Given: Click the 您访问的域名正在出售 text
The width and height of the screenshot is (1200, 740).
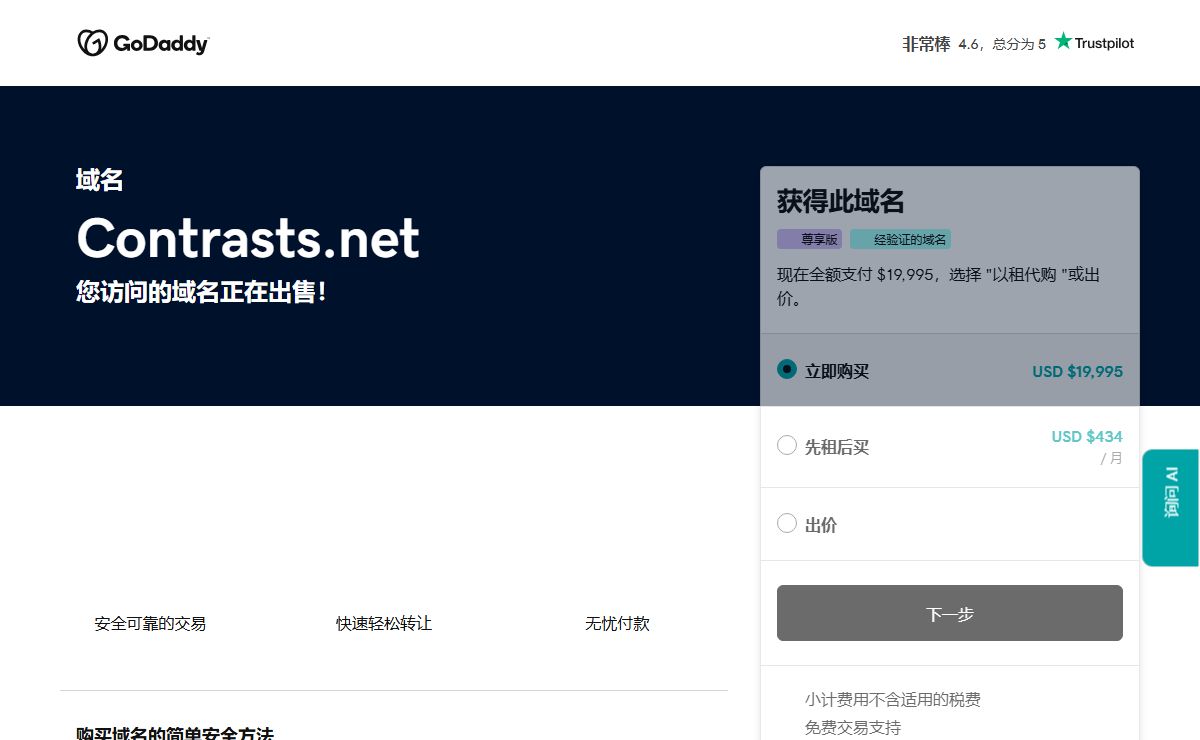Looking at the screenshot, I should pos(201,293).
